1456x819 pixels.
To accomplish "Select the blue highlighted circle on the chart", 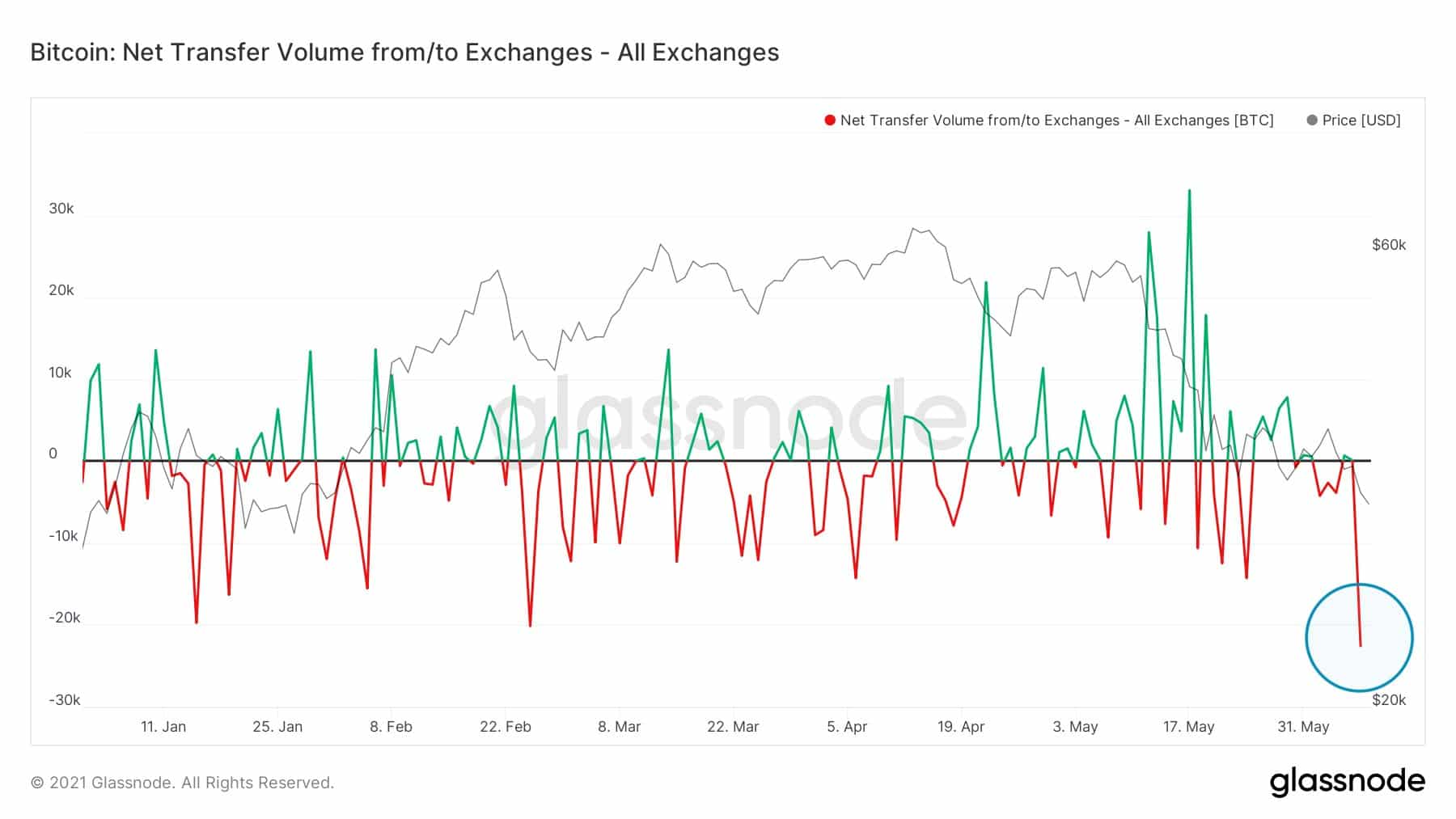I will 1359,637.
